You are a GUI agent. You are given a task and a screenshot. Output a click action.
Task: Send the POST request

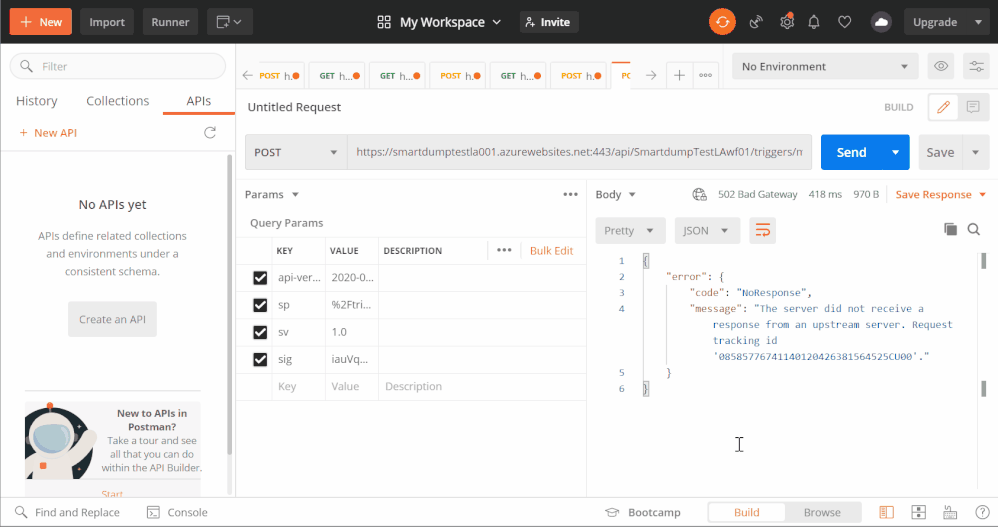point(851,152)
